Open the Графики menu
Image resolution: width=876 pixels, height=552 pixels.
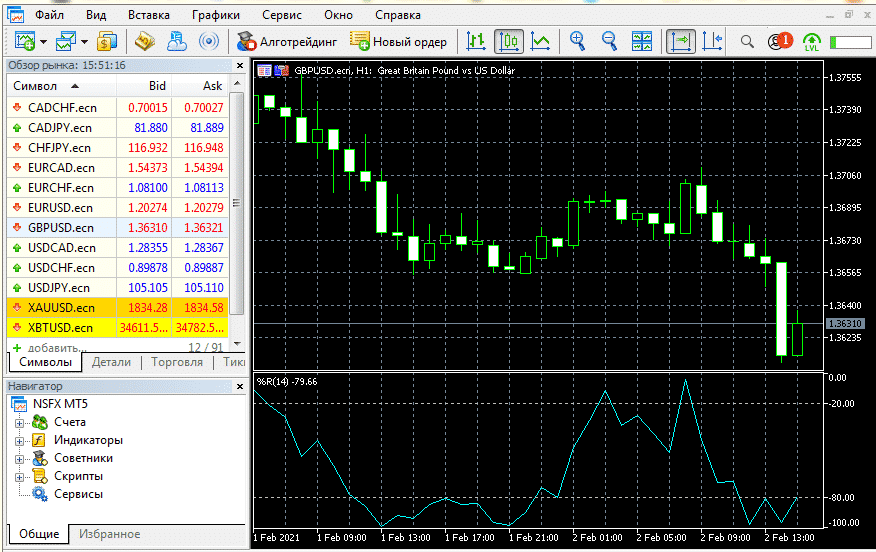pos(216,15)
